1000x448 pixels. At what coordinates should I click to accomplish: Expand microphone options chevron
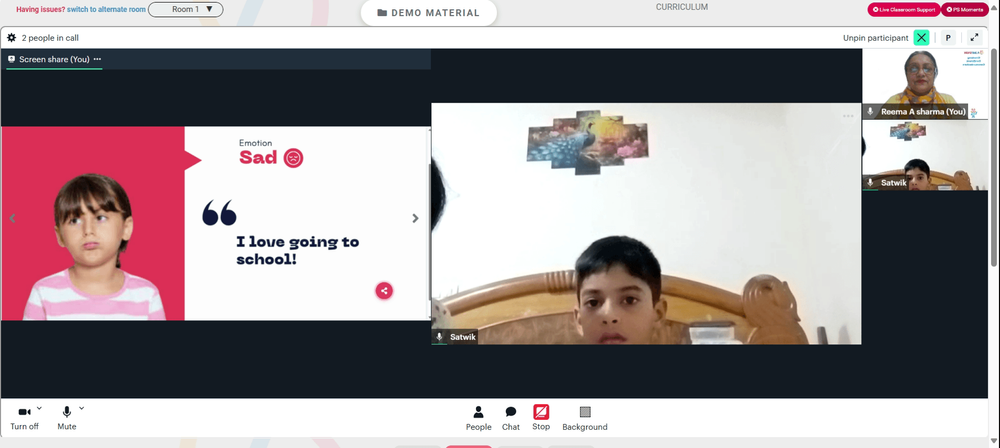81,408
